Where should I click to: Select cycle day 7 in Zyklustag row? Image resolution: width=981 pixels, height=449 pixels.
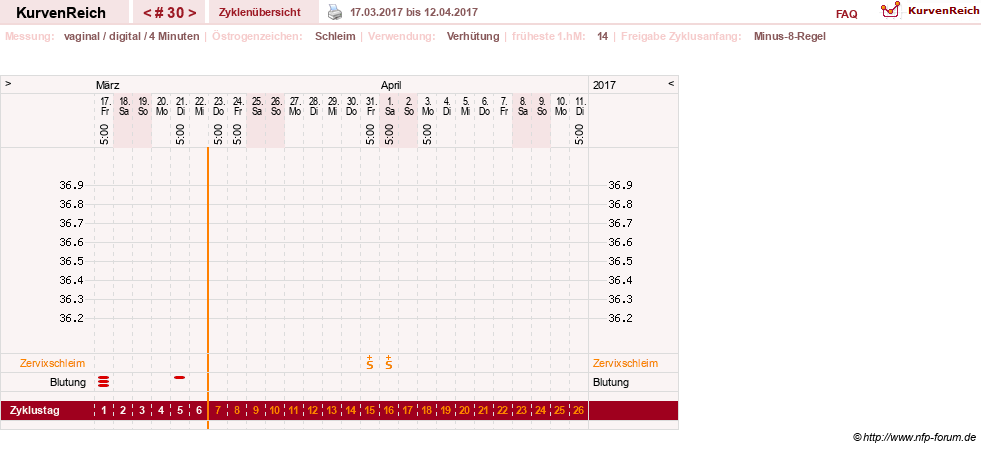point(218,411)
